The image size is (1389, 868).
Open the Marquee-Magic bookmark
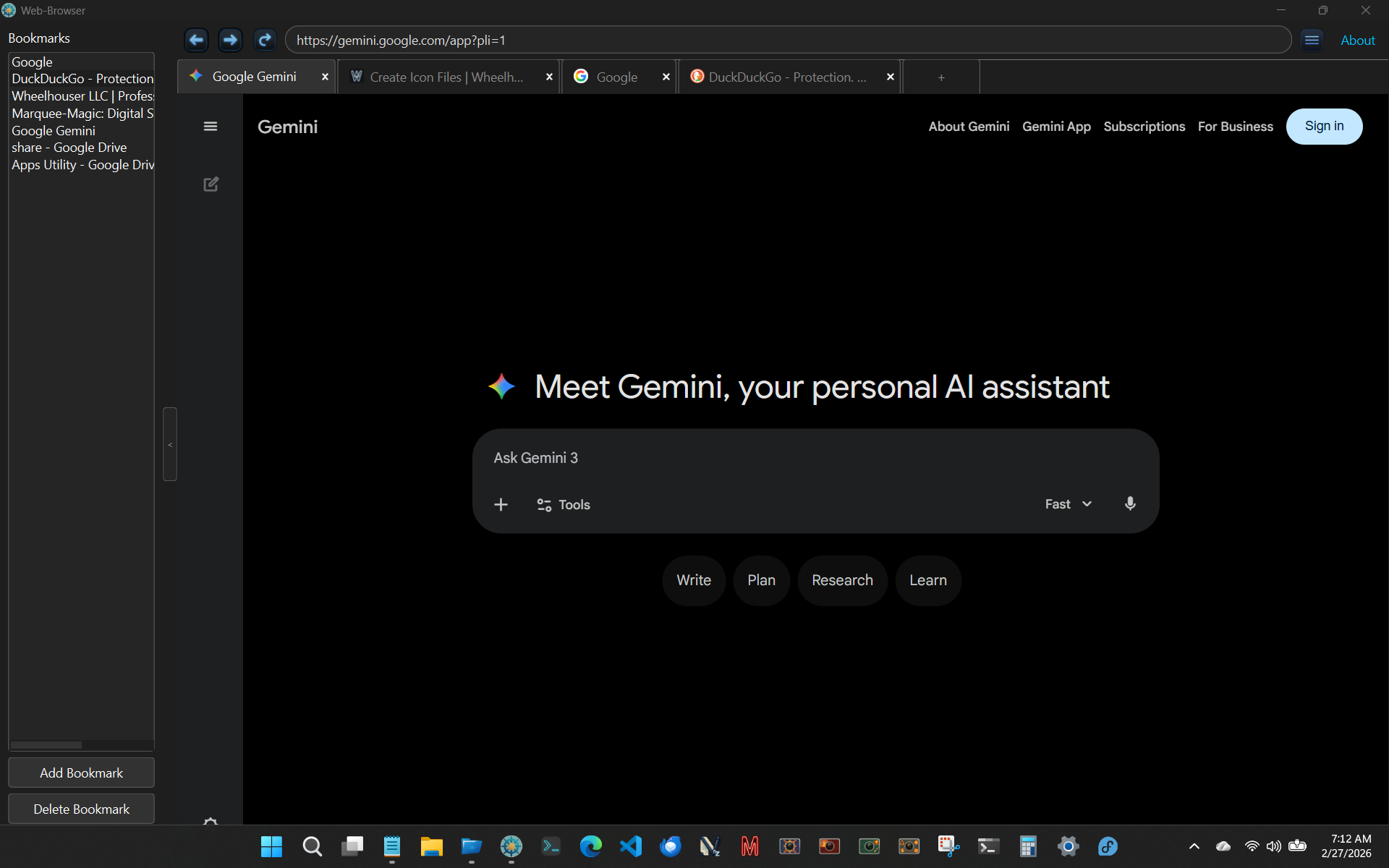82,114
